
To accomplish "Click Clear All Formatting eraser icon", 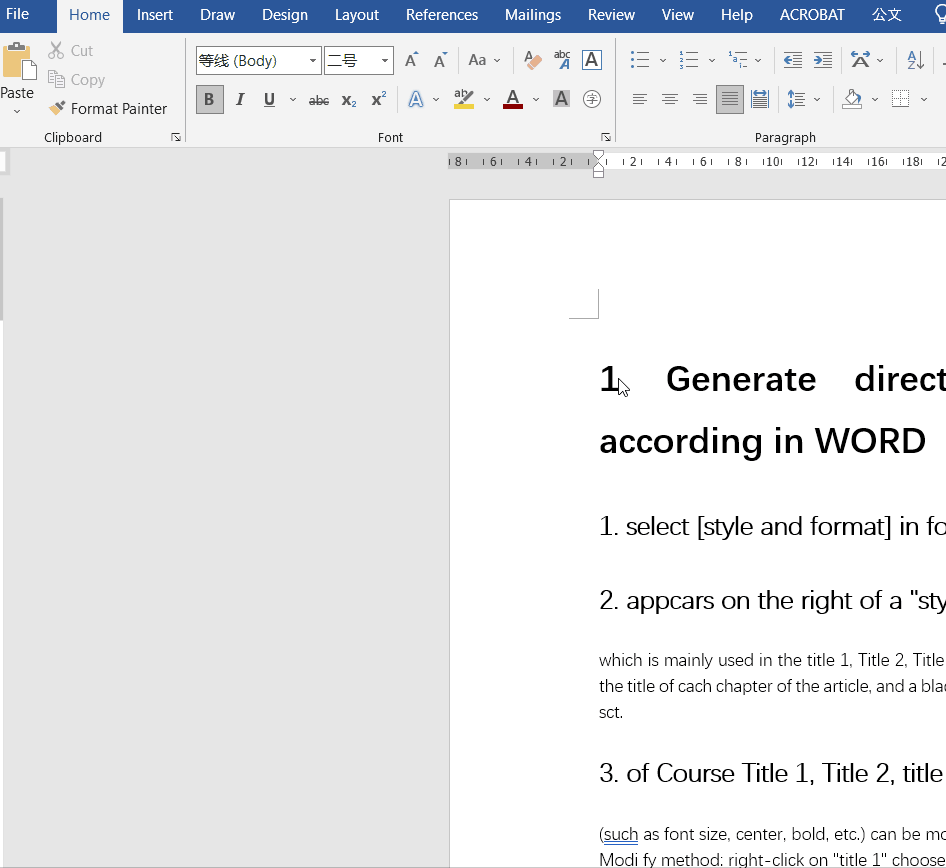I will [533, 60].
